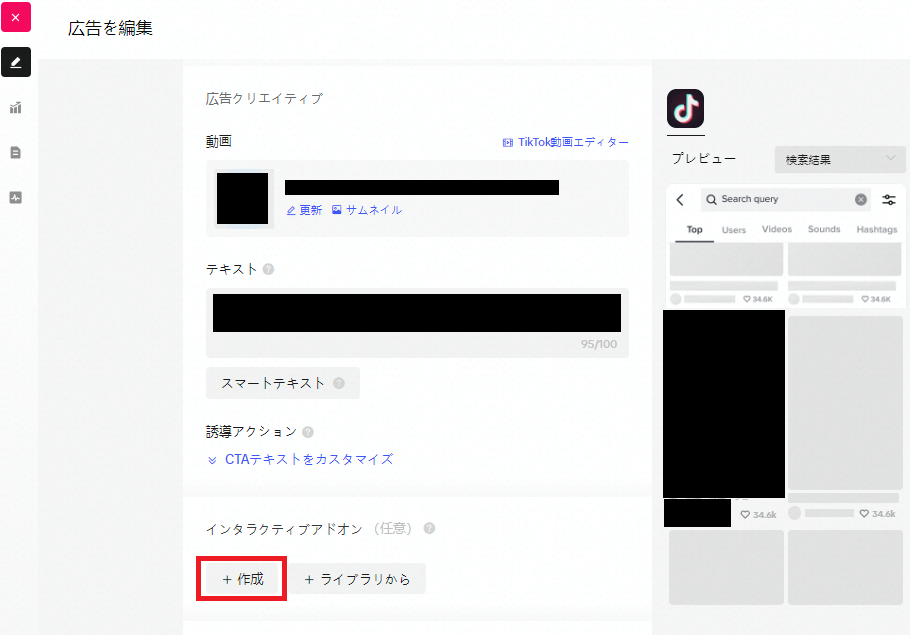Screen dimensions: 910x635
Task: Click the filter icon beside search bar
Action: [x=889, y=200]
